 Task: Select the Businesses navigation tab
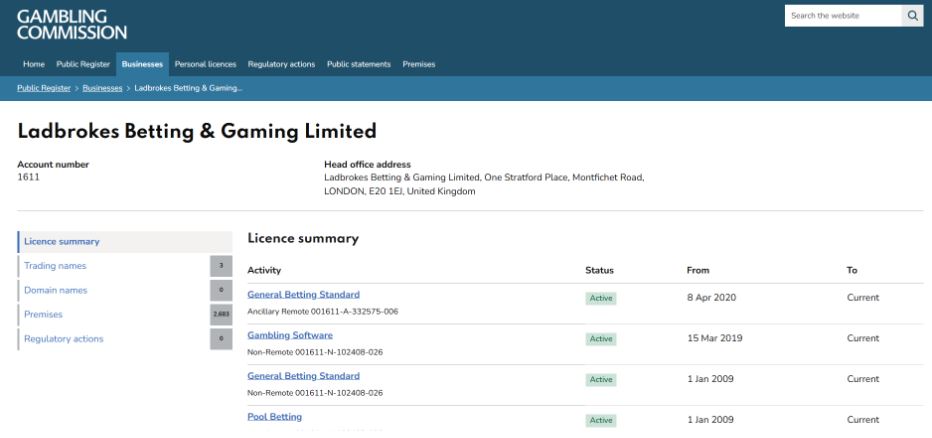pos(142,64)
